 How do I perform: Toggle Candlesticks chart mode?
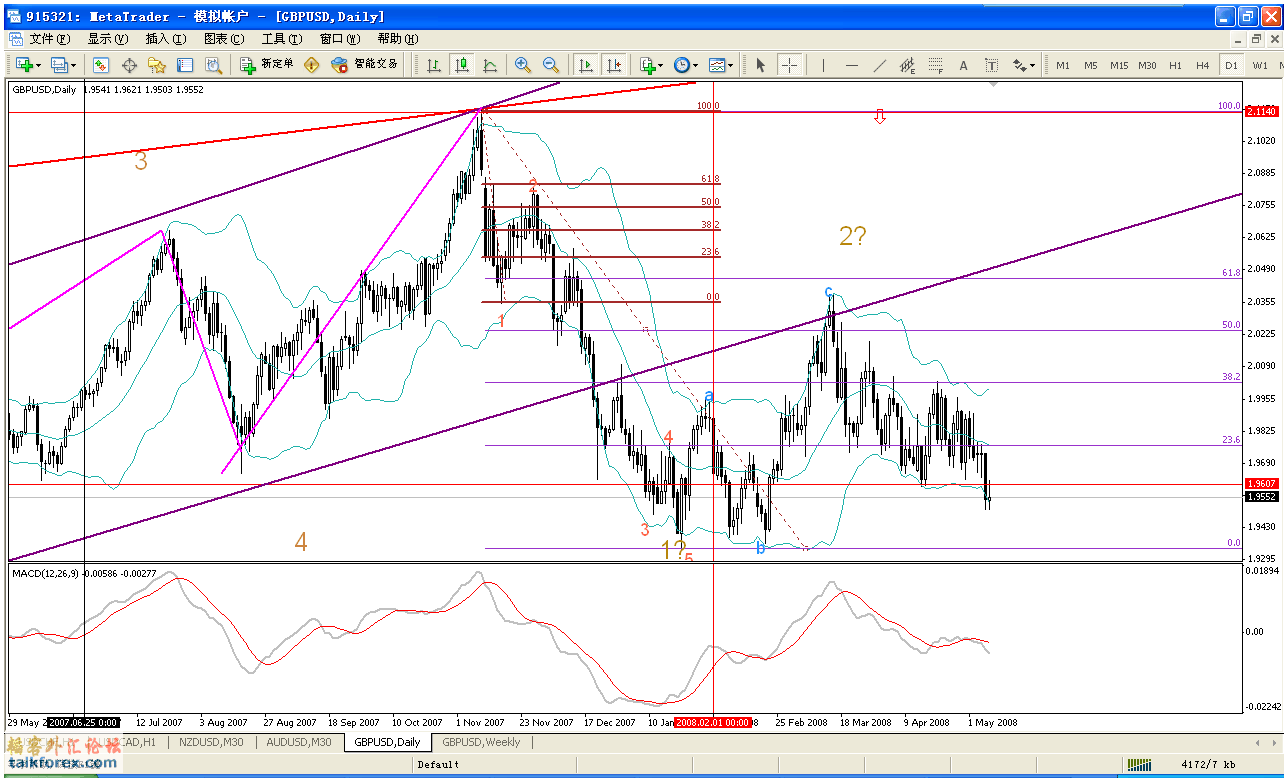(462, 65)
